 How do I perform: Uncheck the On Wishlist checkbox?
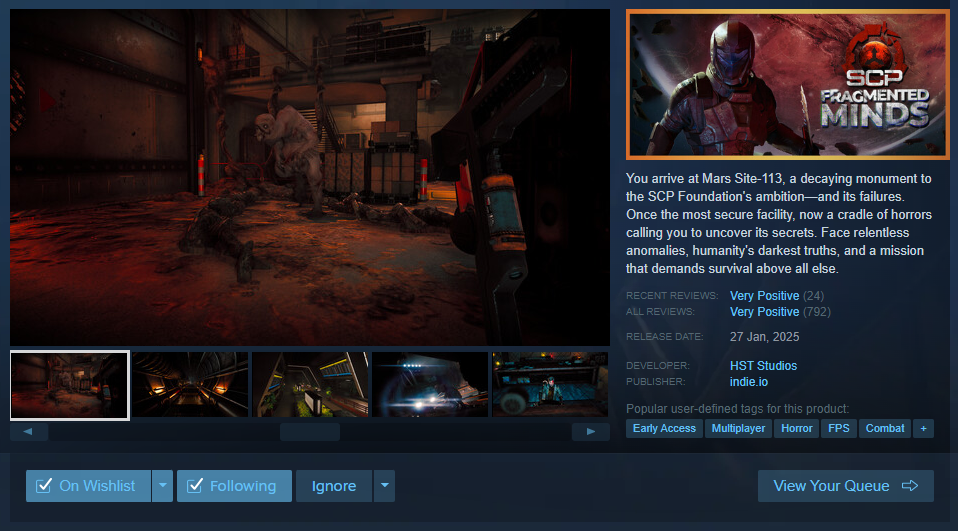click(44, 486)
